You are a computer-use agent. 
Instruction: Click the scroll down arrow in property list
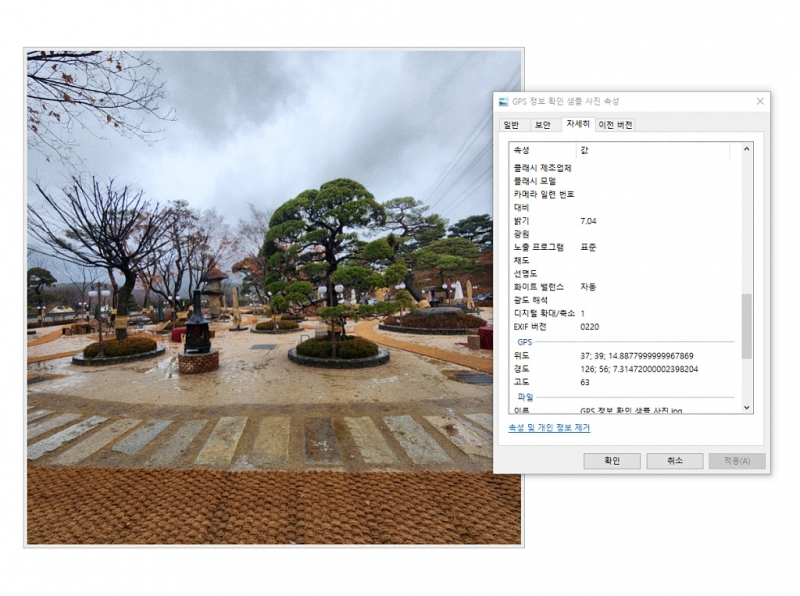[x=746, y=407]
